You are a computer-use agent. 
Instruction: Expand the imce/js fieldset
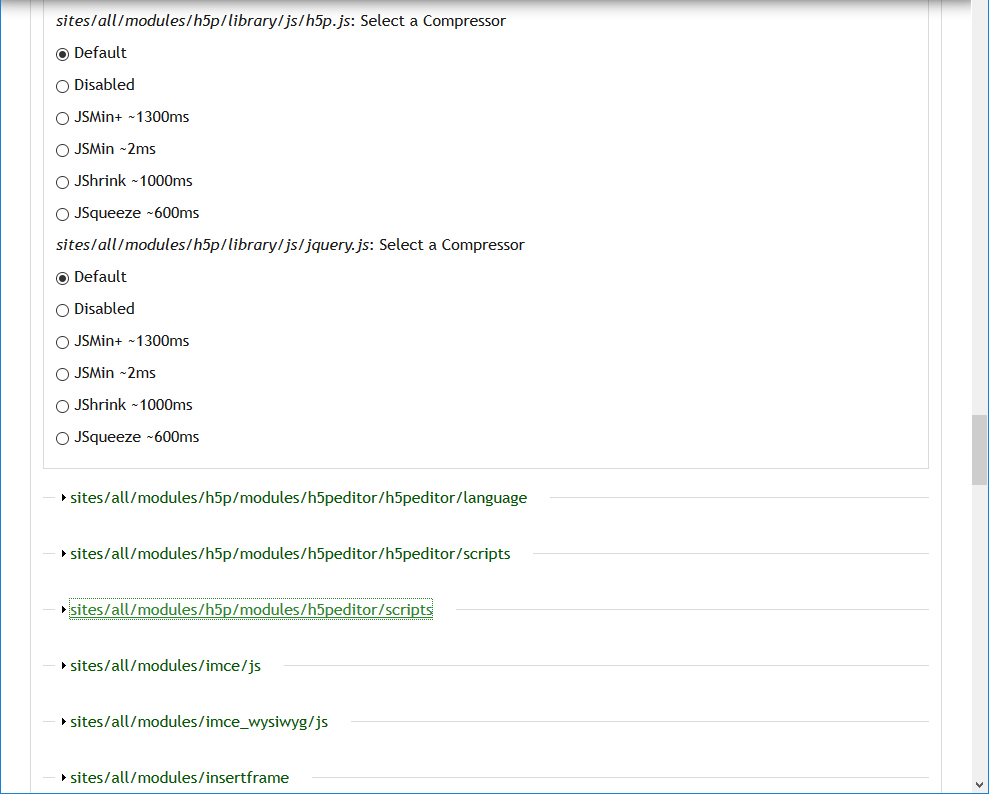tap(165, 665)
